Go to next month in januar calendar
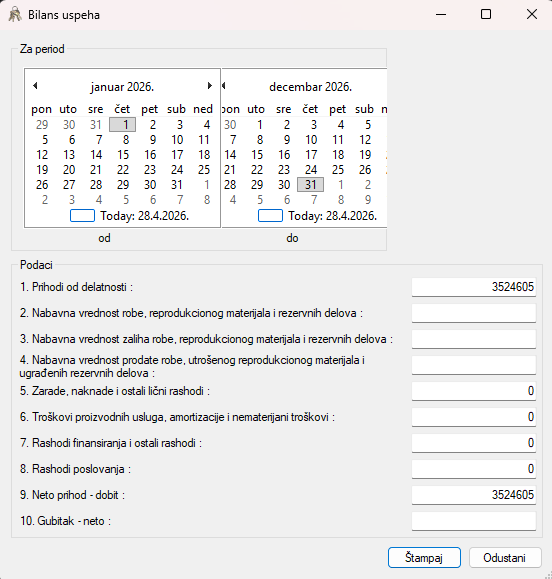552x579 pixels. click(210, 86)
